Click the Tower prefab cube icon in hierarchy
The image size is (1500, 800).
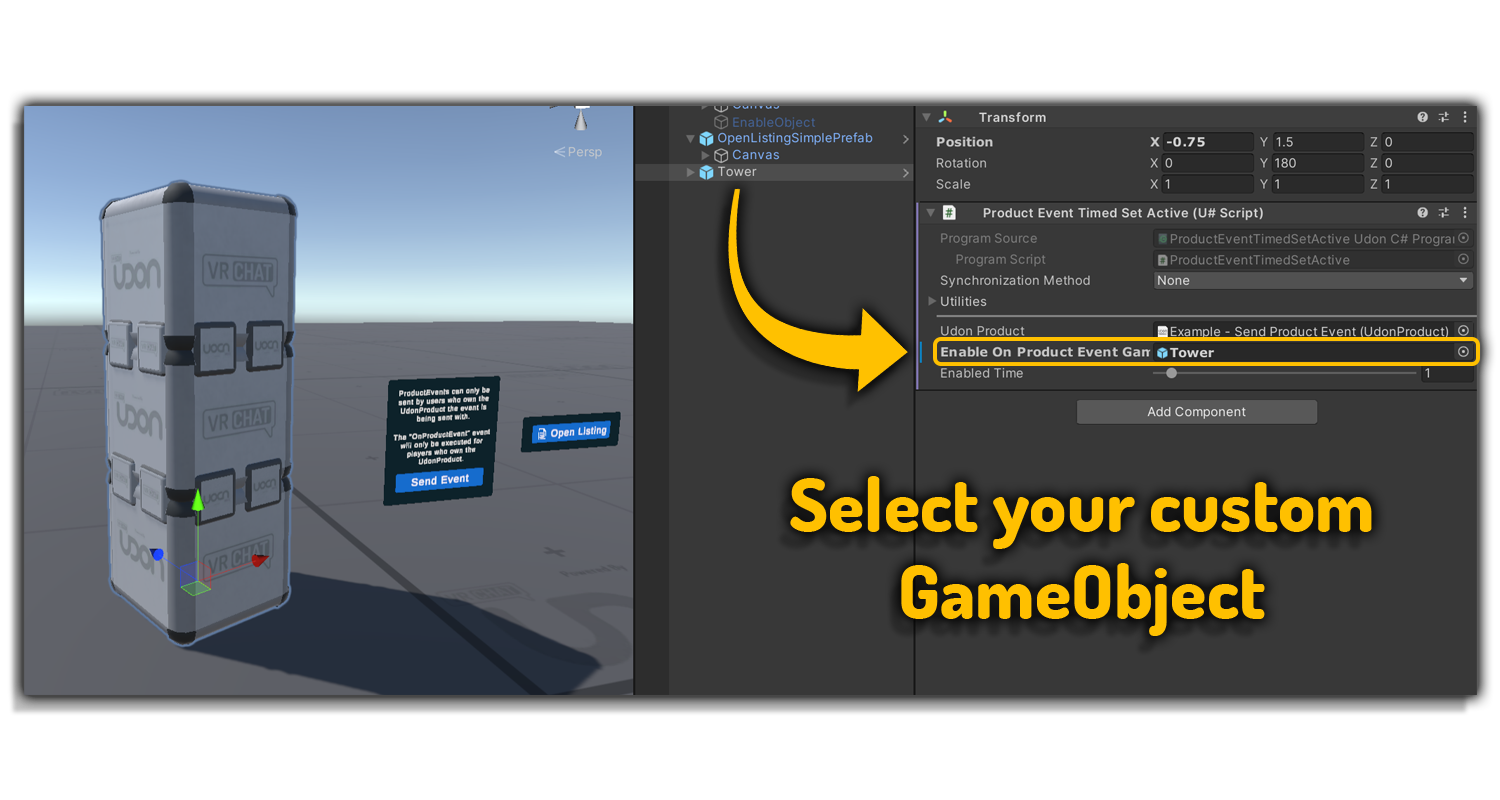(x=706, y=172)
